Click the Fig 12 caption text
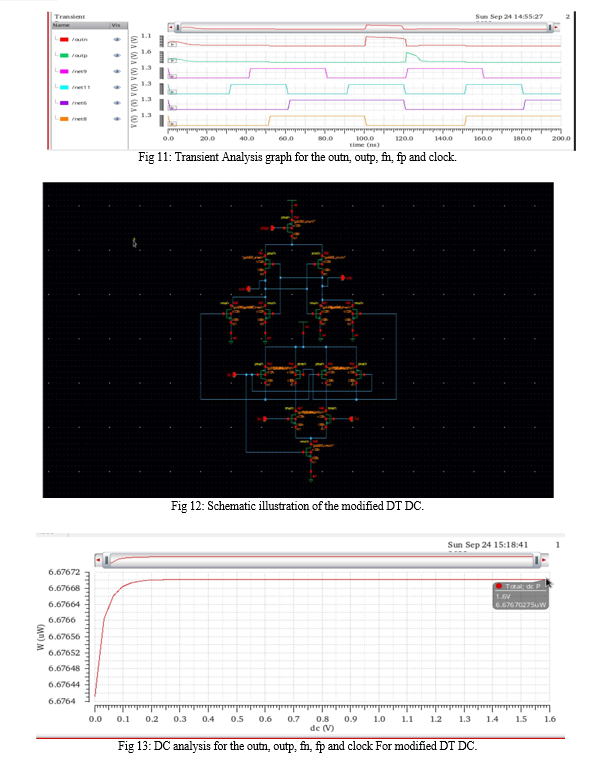The height and width of the screenshot is (761, 602). click(297, 506)
